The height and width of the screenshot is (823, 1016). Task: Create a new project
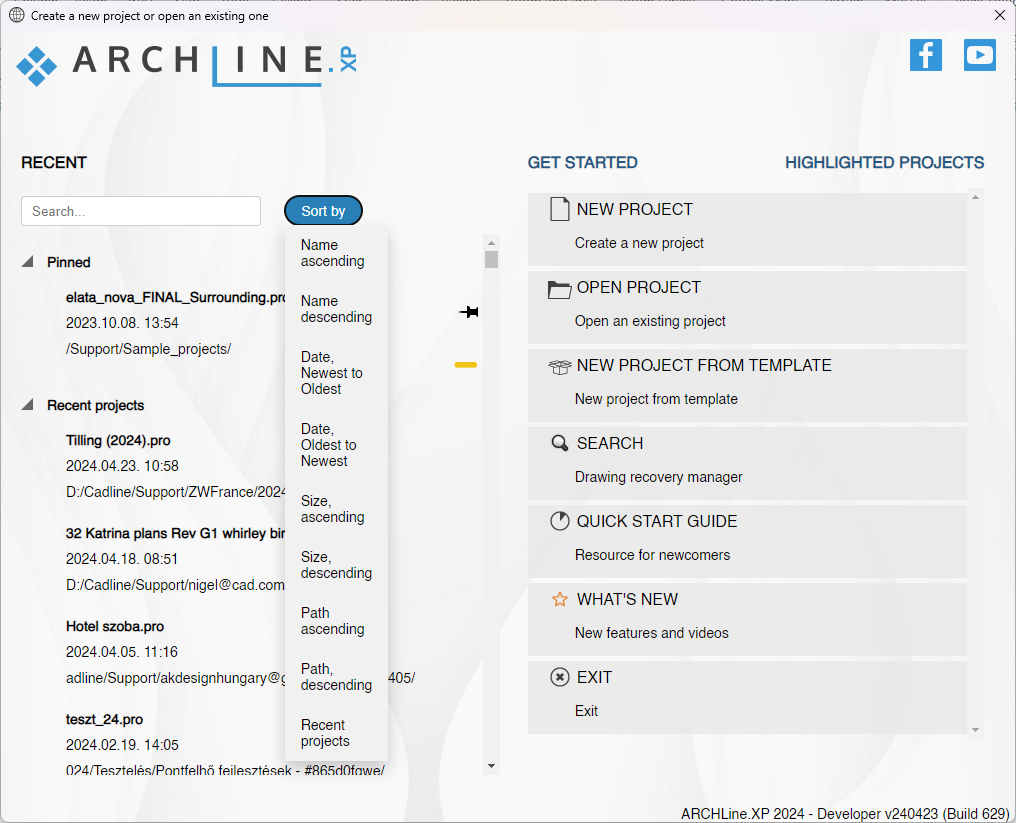click(747, 229)
